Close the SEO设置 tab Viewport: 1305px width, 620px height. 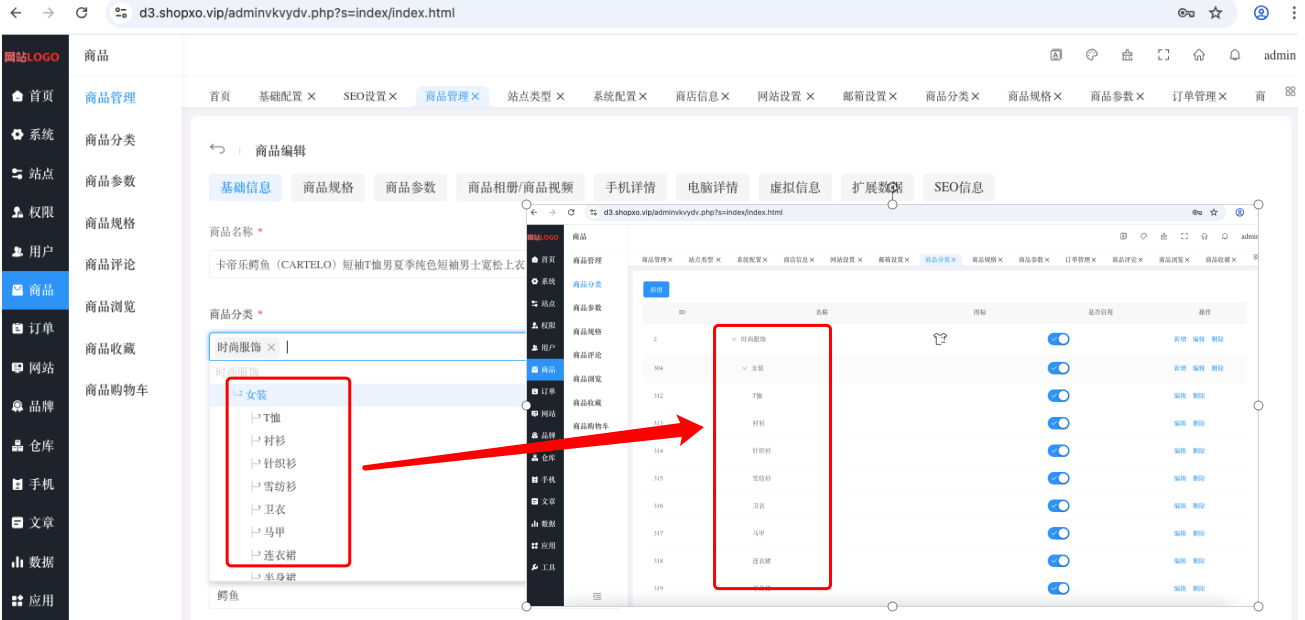pos(393,96)
